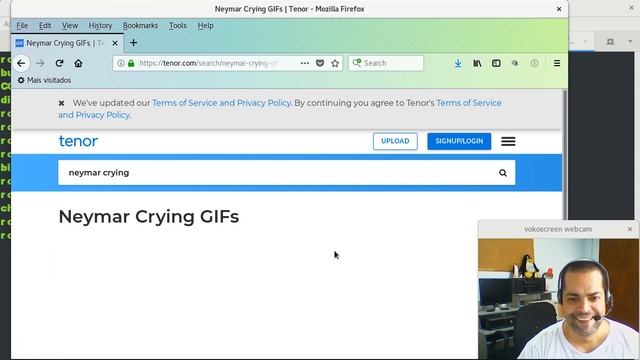The width and height of the screenshot is (640, 360).
Task: Open Firefox hamburger application menu
Action: 557,63
